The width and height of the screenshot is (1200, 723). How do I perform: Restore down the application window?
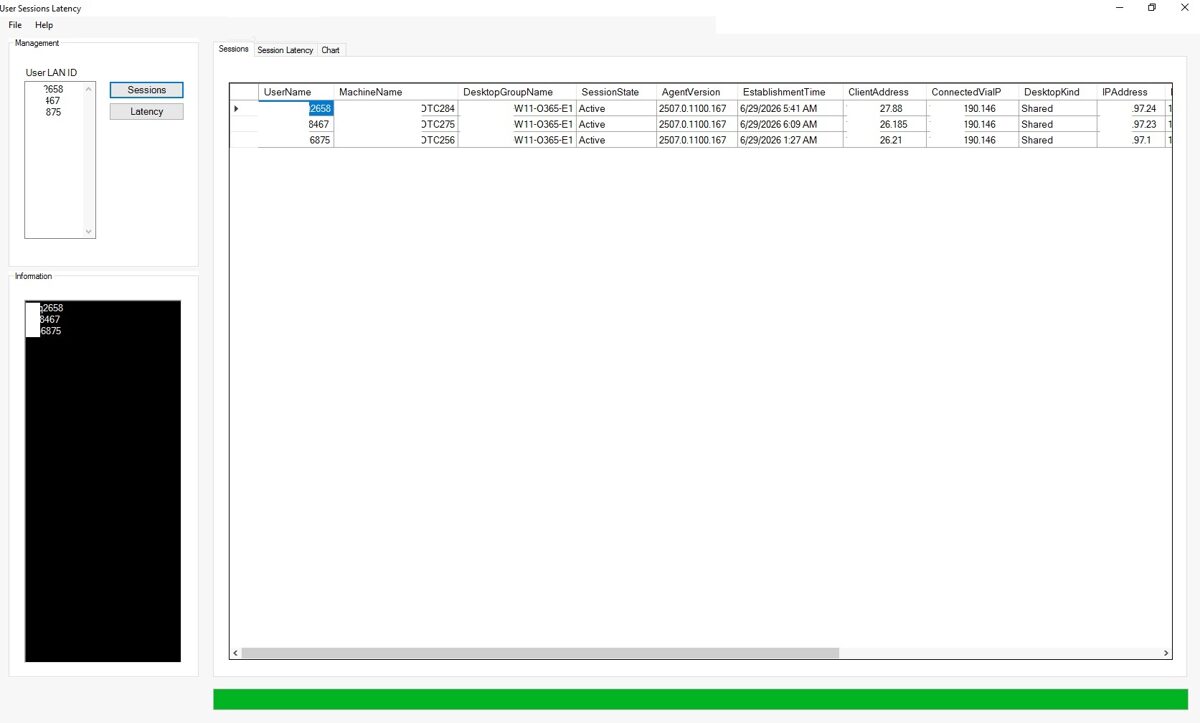[1152, 8]
